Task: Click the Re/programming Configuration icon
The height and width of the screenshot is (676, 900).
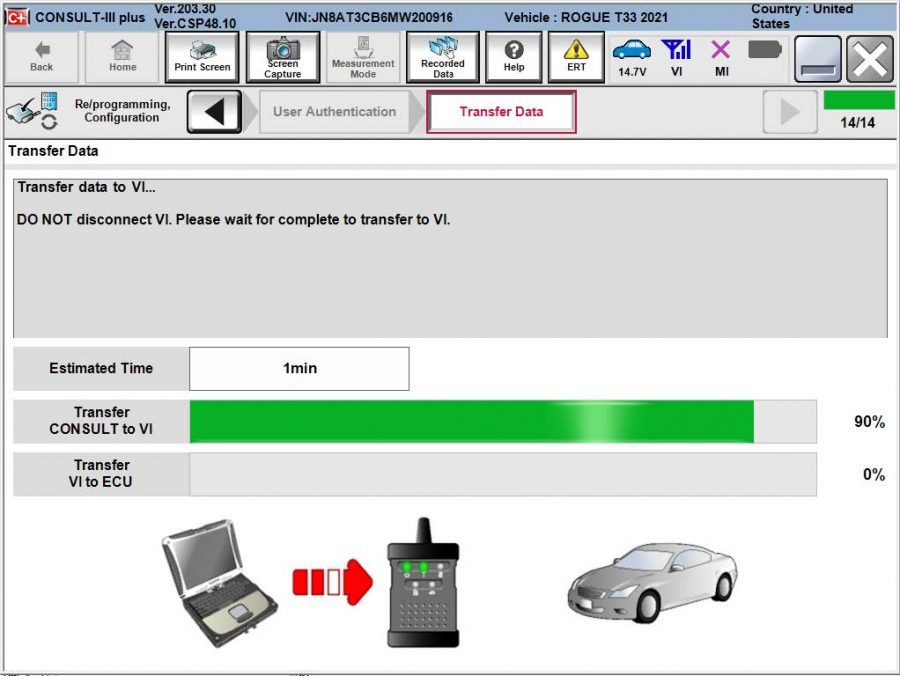Action: click(x=30, y=110)
